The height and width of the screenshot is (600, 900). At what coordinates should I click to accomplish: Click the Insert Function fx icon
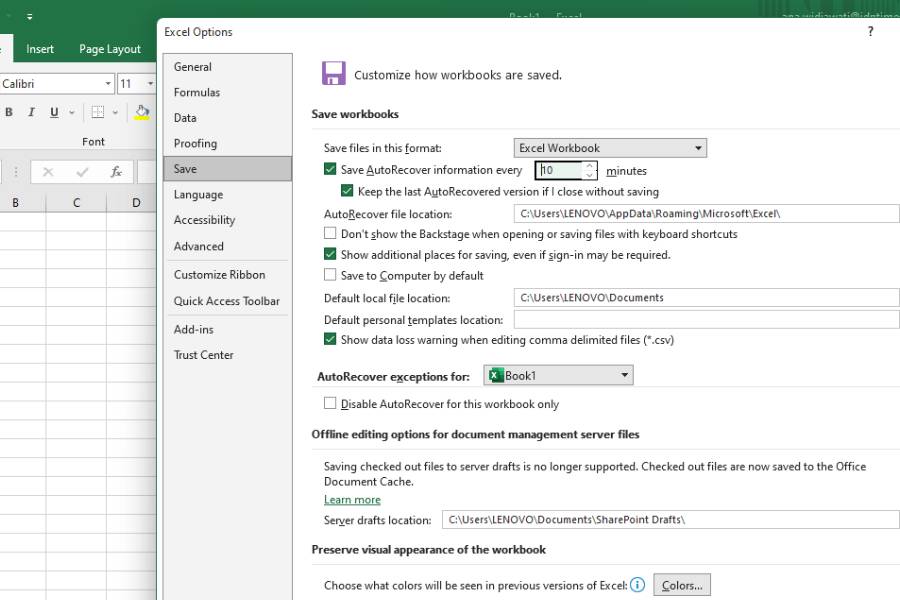pyautogui.click(x=116, y=172)
